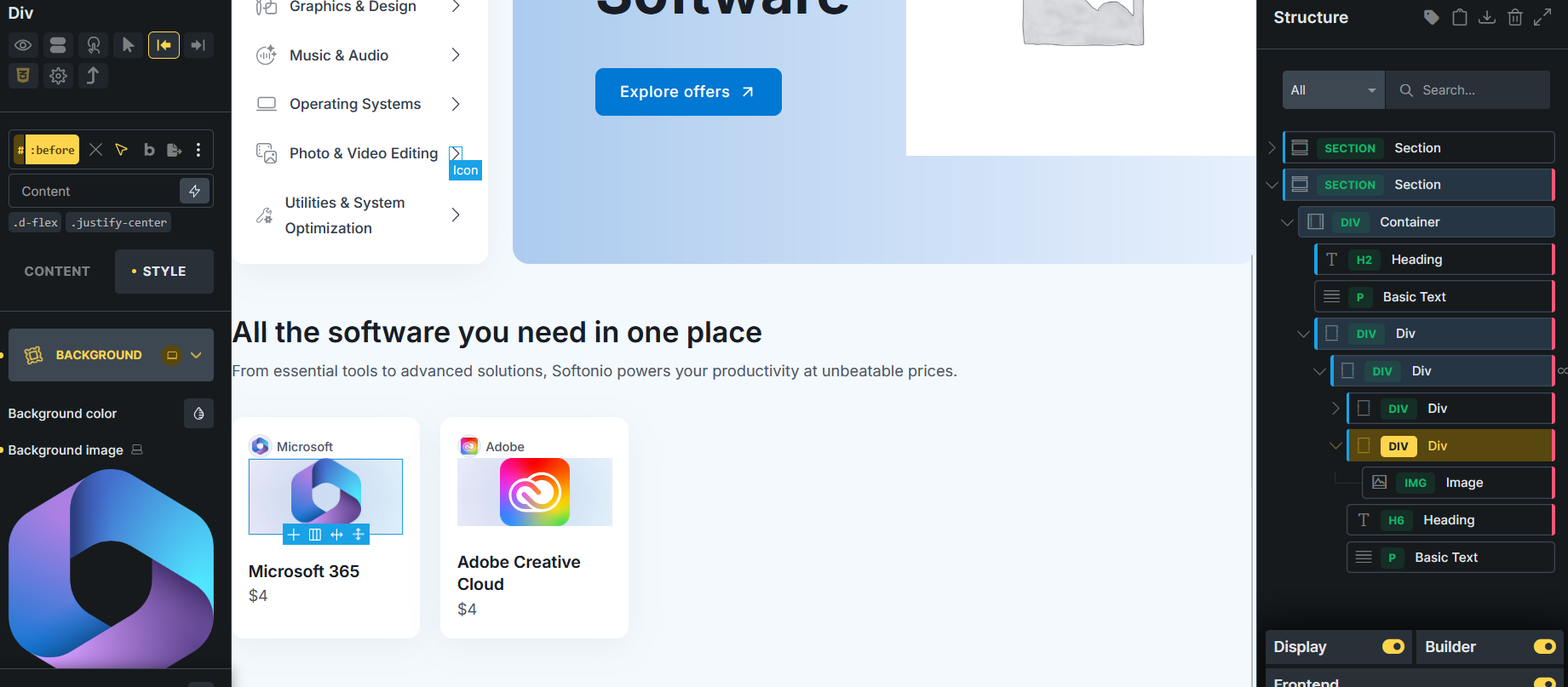
Task: Open the All filter dropdown
Action: (1334, 90)
